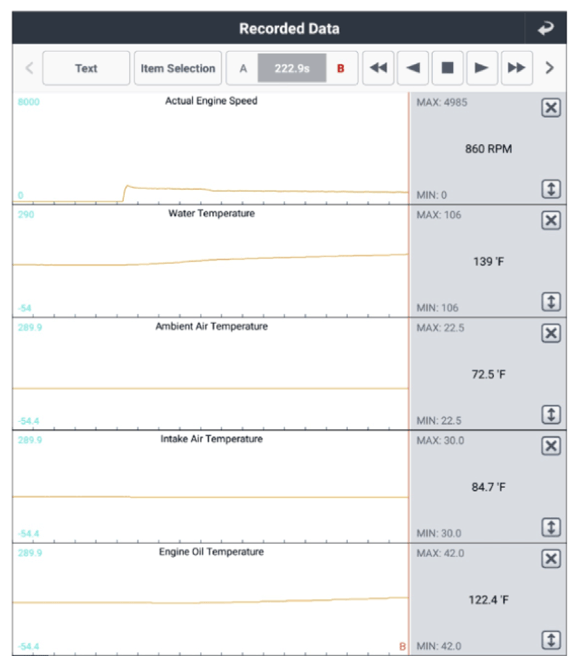
Task: Adjust the Engine Oil Temperature graph height
Action: click(x=551, y=640)
